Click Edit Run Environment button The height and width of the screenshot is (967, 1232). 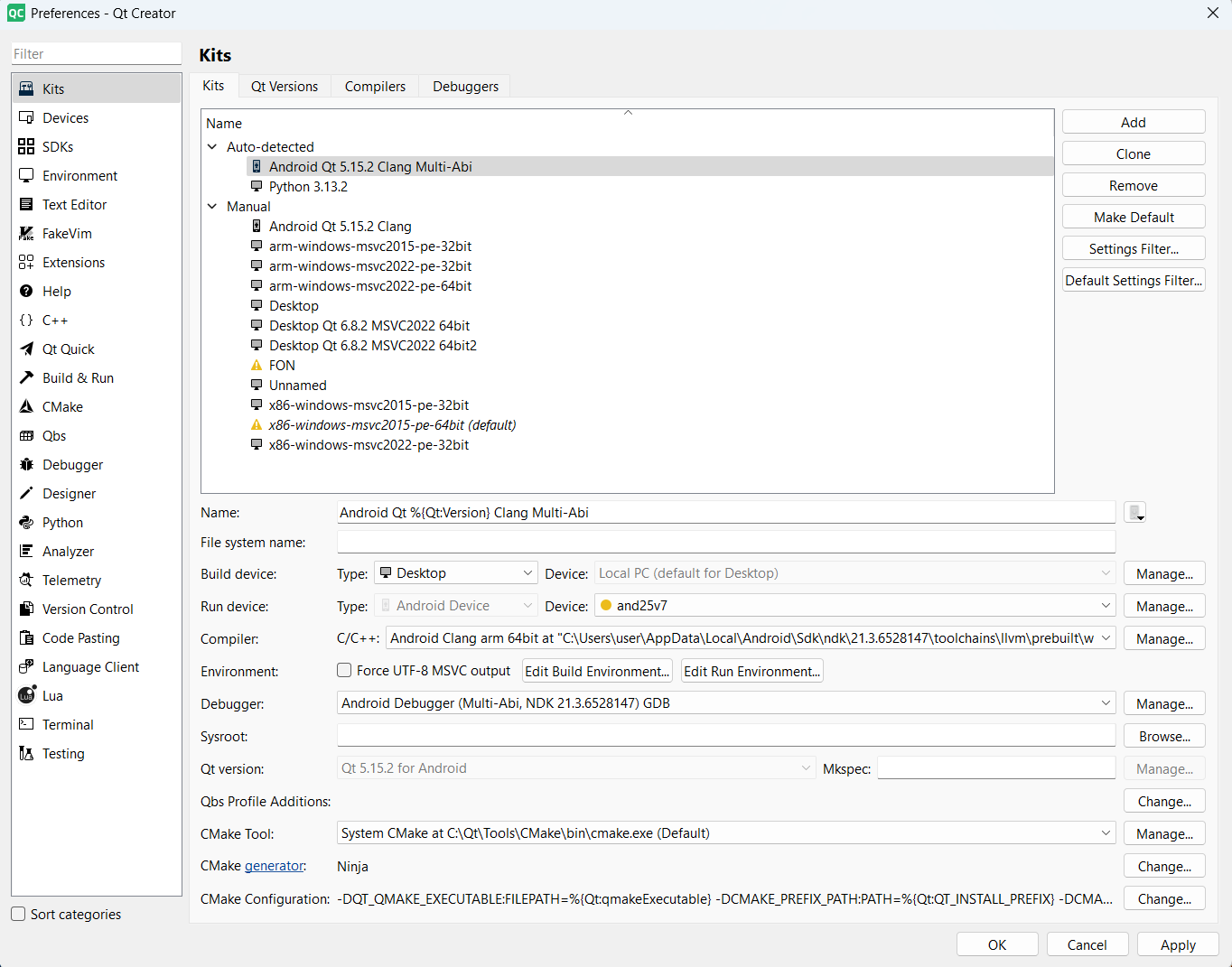pos(752,671)
